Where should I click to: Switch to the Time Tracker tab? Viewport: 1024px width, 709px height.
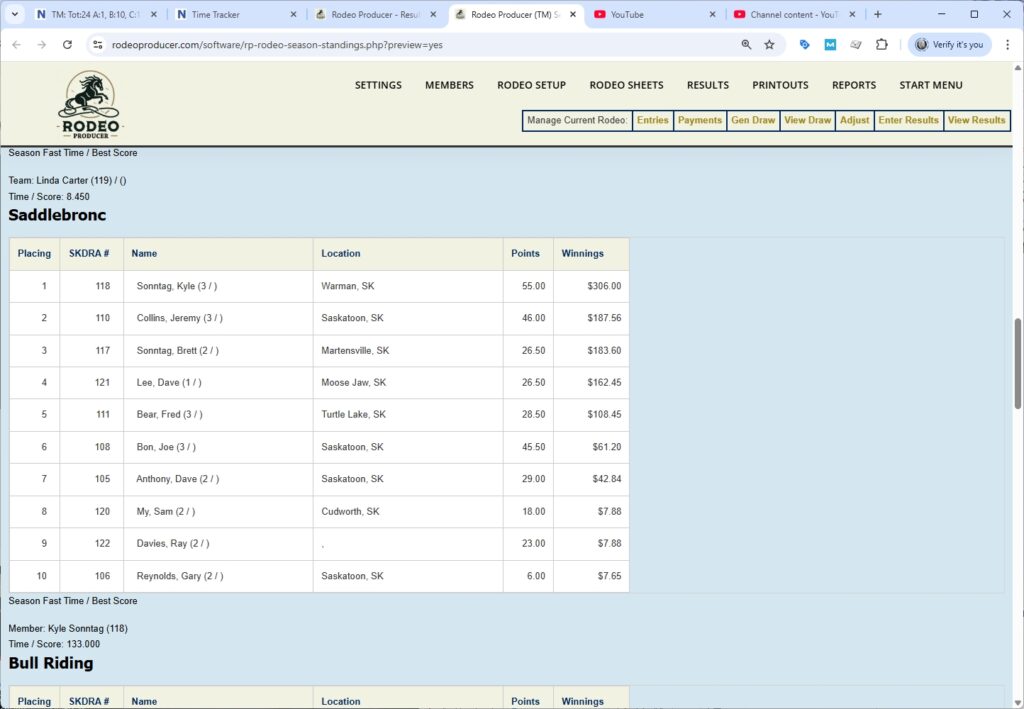pyautogui.click(x=229, y=15)
